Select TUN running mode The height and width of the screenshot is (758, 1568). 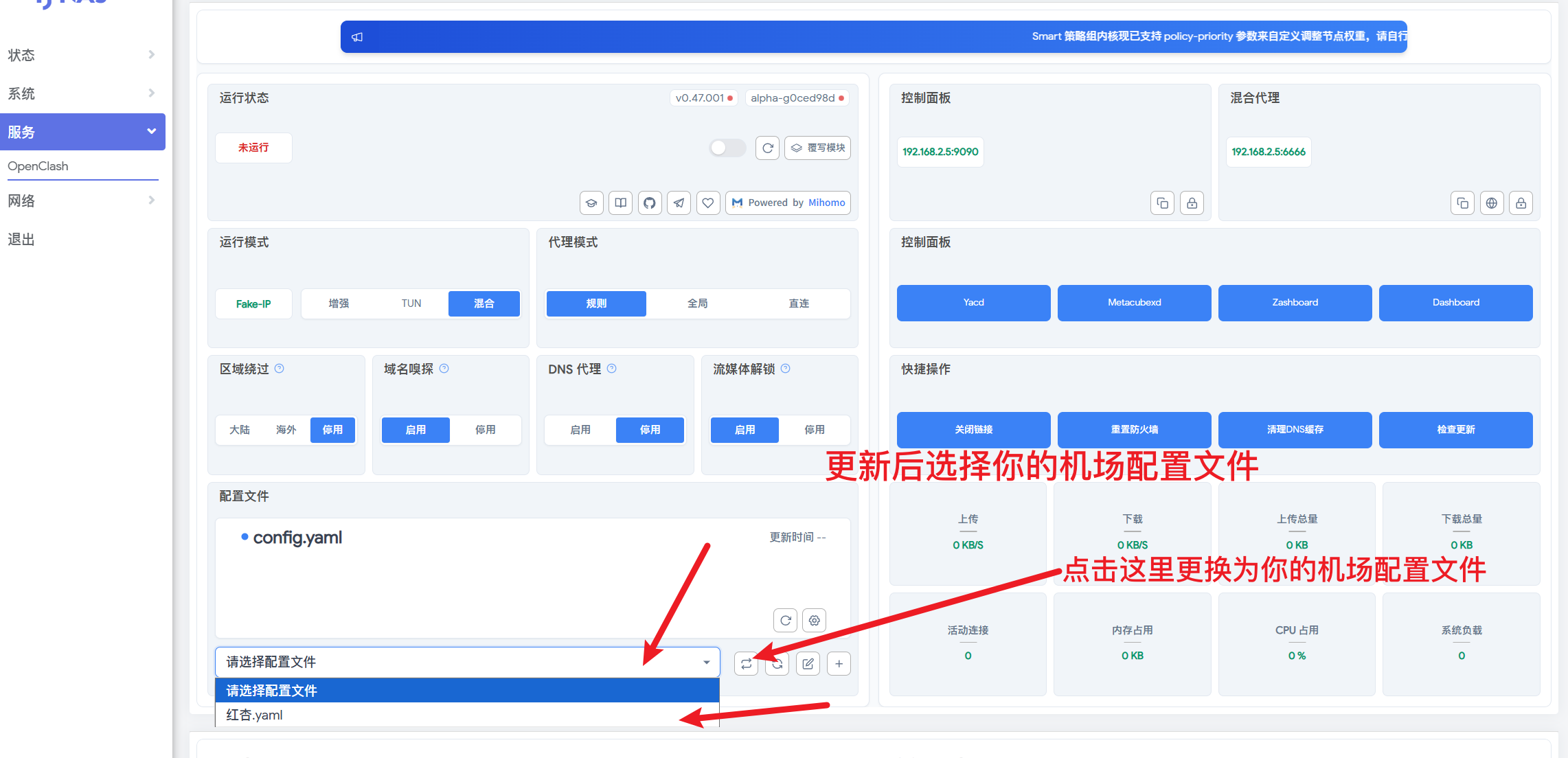[411, 303]
